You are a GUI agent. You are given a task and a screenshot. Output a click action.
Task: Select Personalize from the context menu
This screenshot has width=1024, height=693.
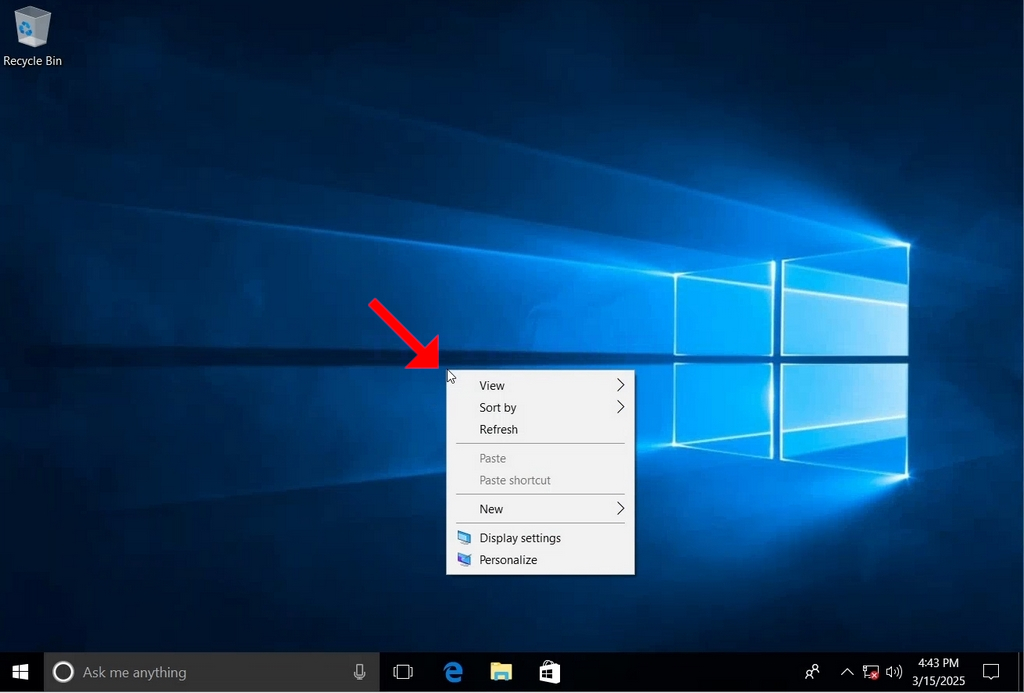(540, 560)
